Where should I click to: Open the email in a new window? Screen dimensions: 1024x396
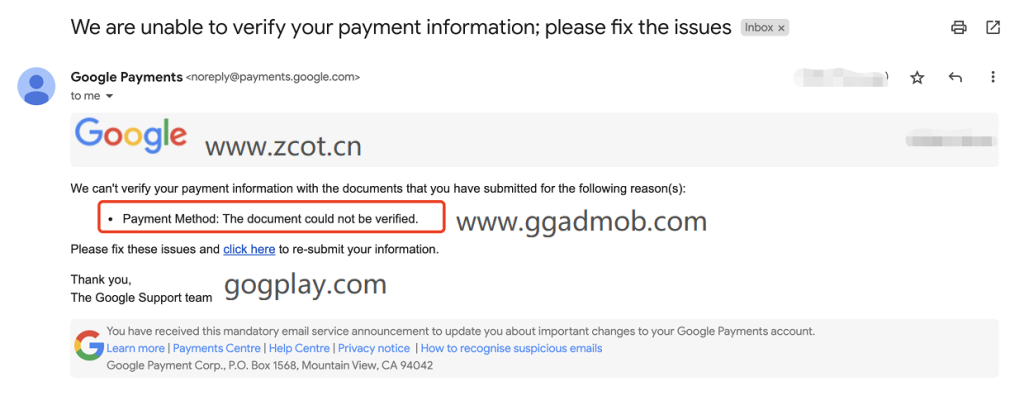[x=993, y=27]
